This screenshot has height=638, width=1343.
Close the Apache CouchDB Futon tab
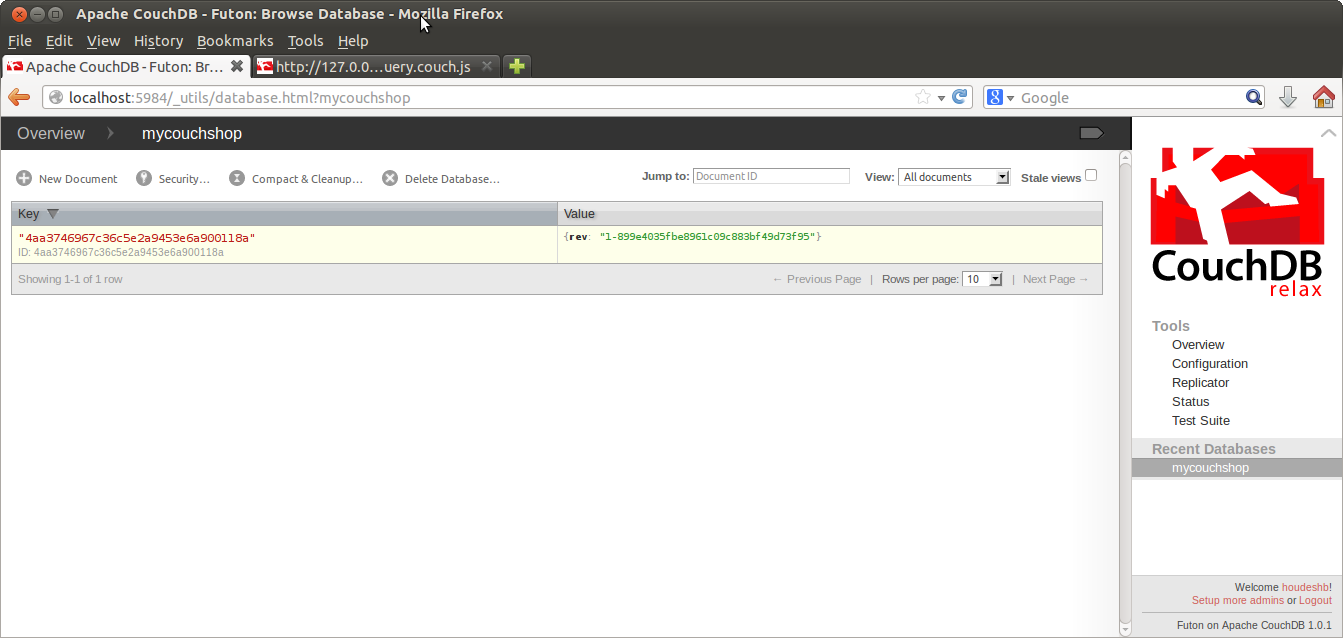coord(237,66)
